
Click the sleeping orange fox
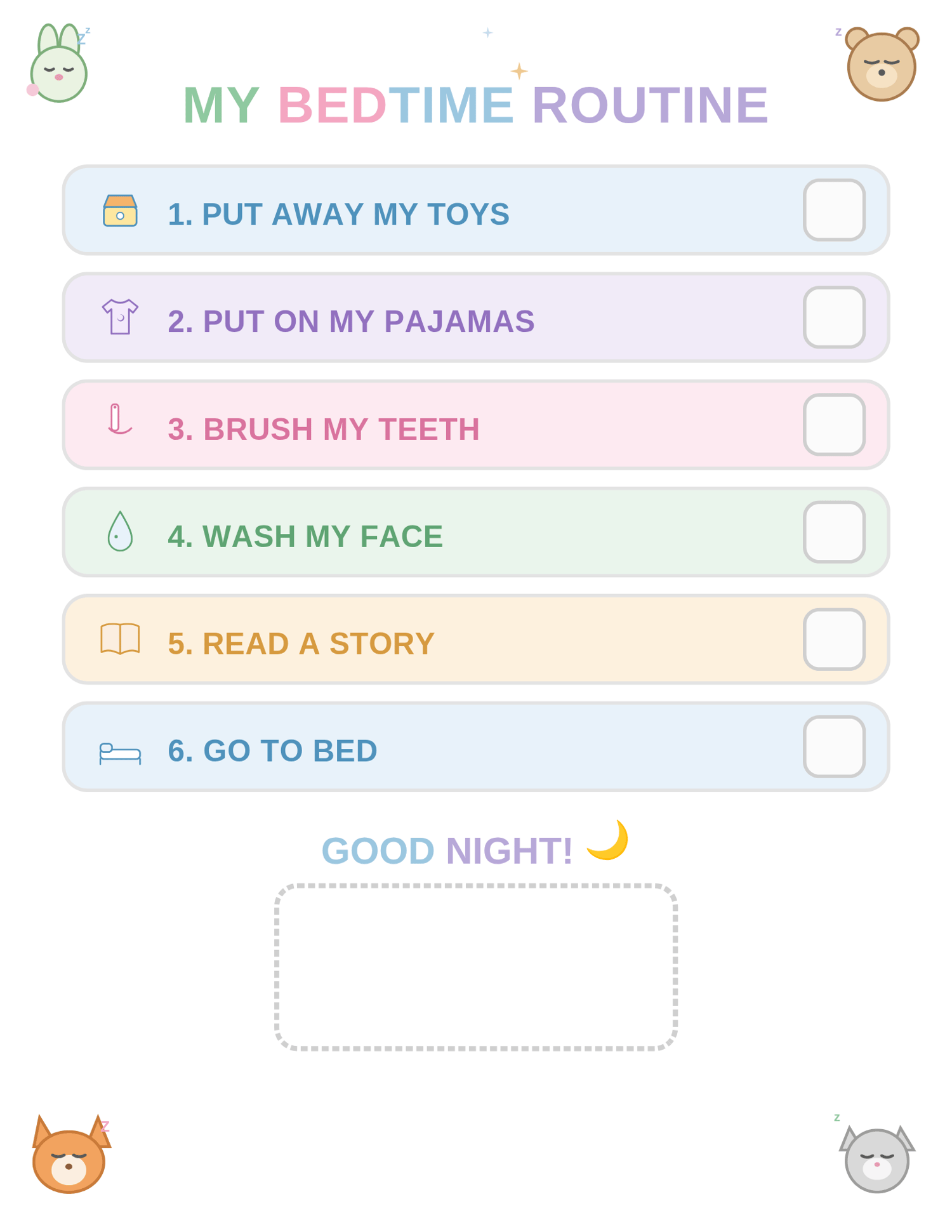pos(70,1155)
